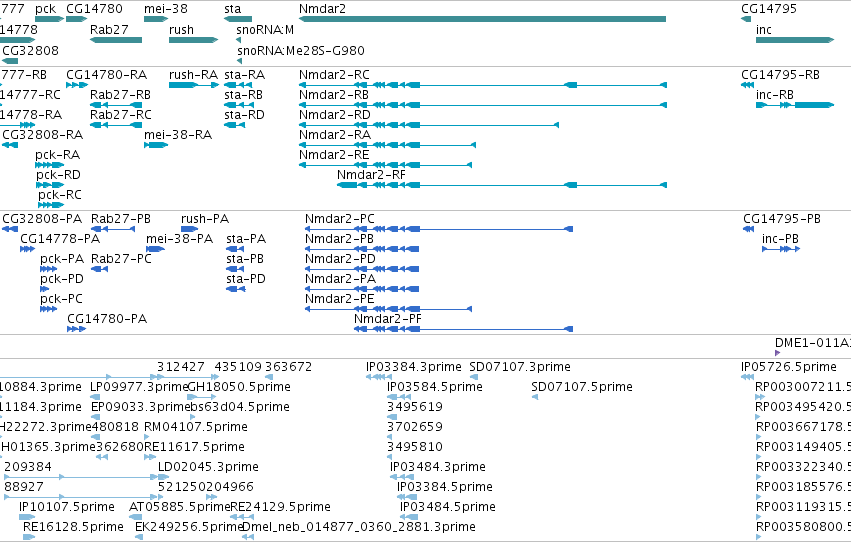The width and height of the screenshot is (851, 542).
Task: Select the sta-PA protein label
Action: click(x=246, y=239)
